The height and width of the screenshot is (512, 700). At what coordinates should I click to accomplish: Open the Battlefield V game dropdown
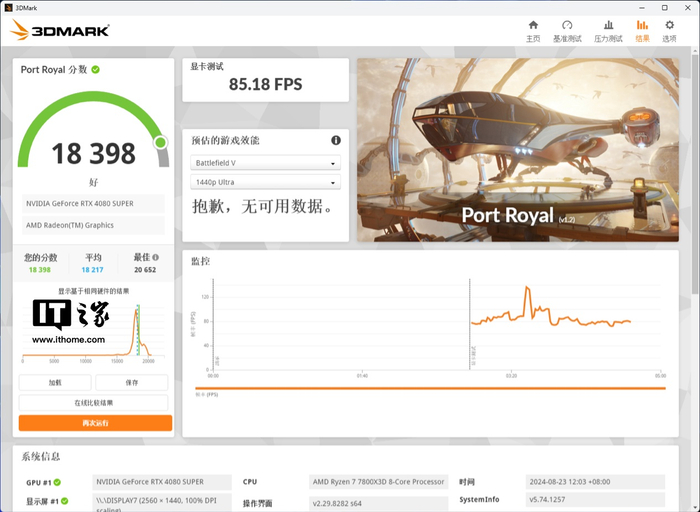tap(265, 163)
